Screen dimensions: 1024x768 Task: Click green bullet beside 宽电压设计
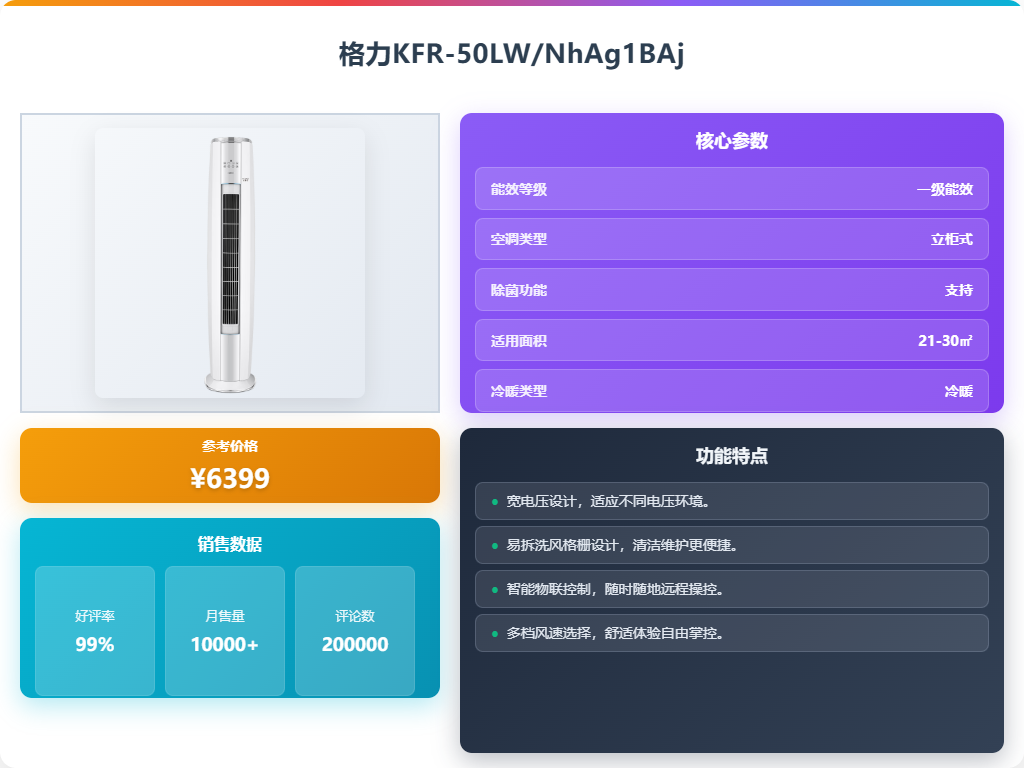tap(494, 502)
